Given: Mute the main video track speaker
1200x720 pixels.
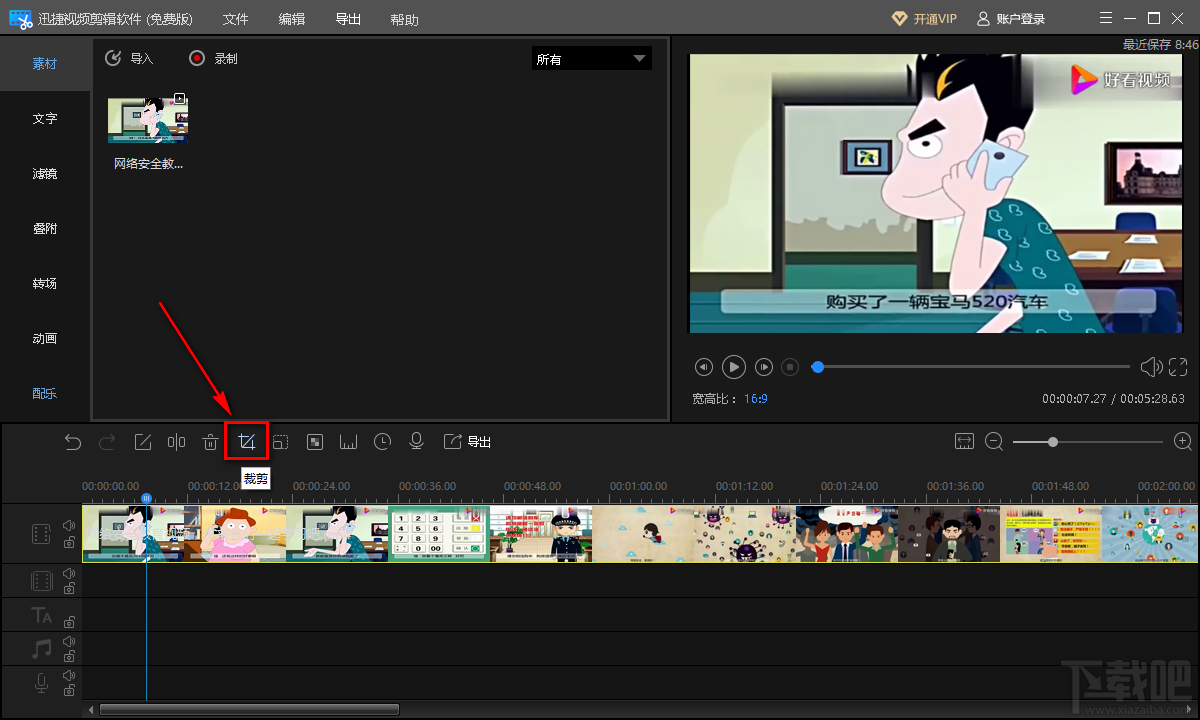Looking at the screenshot, I should tap(69, 525).
